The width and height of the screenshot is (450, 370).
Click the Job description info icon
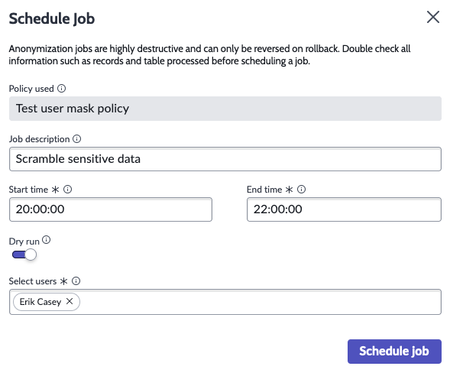pyautogui.click(x=77, y=139)
